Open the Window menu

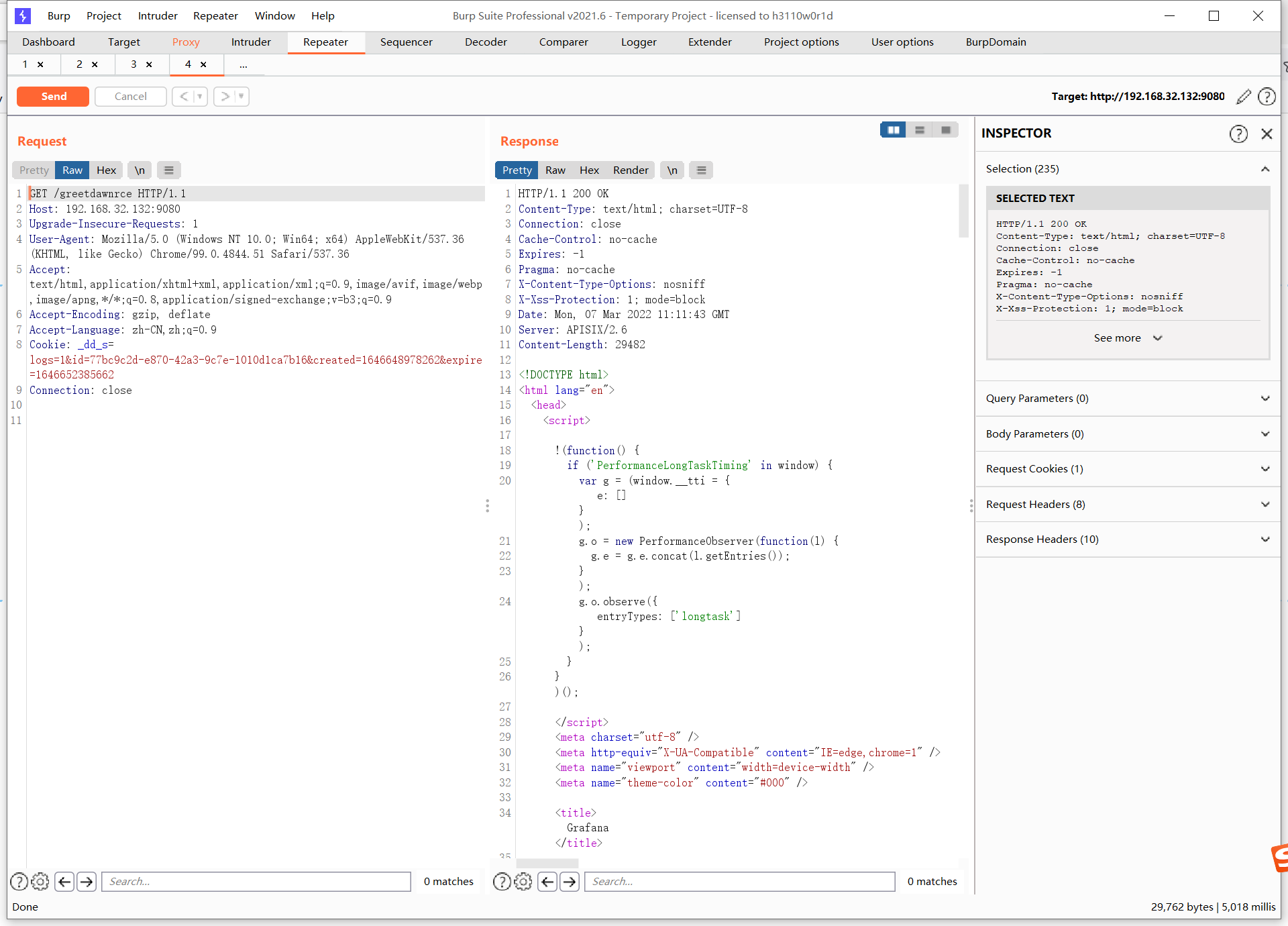(x=275, y=15)
